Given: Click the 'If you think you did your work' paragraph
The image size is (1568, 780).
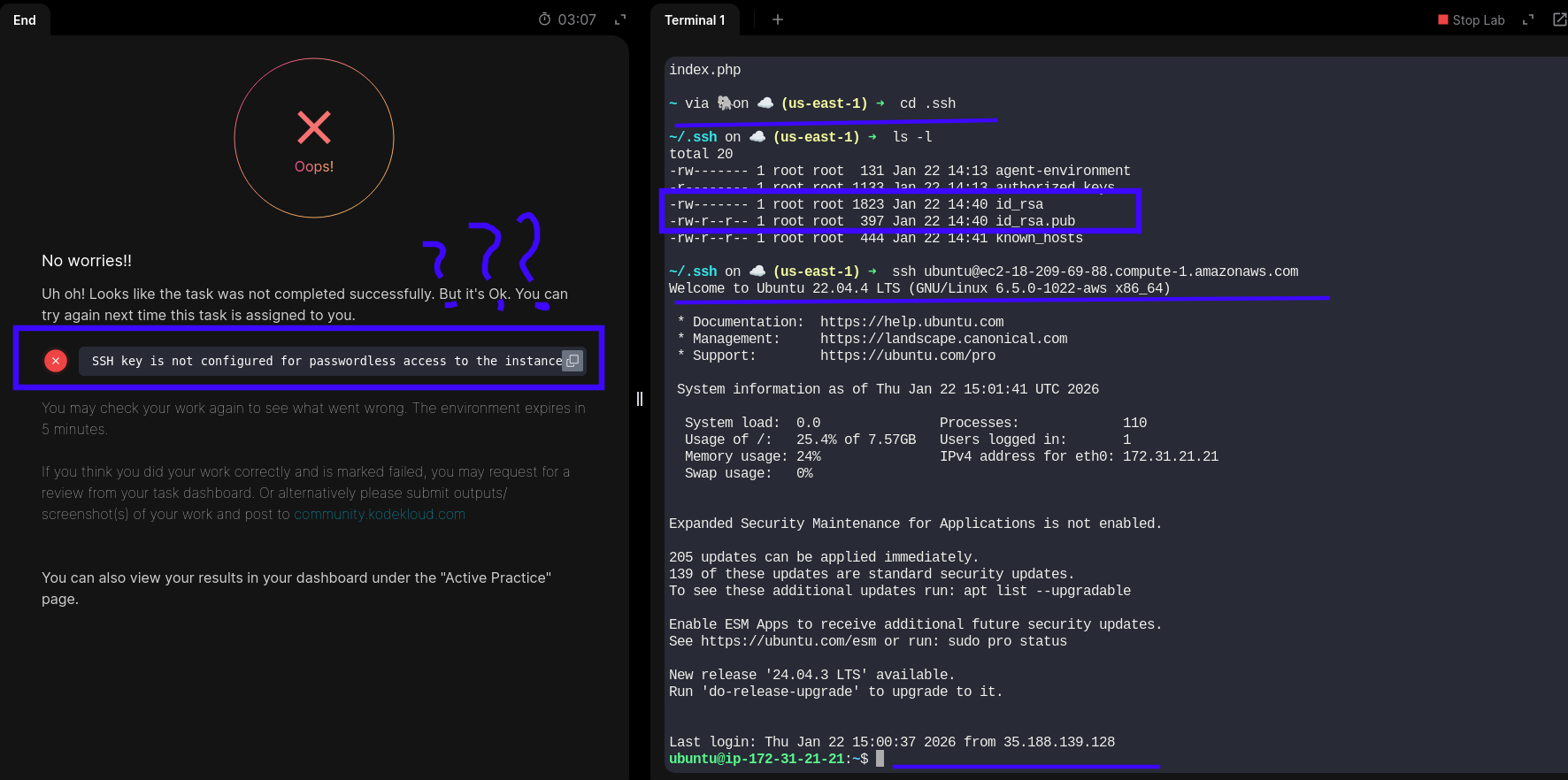Looking at the screenshot, I should 305,493.
